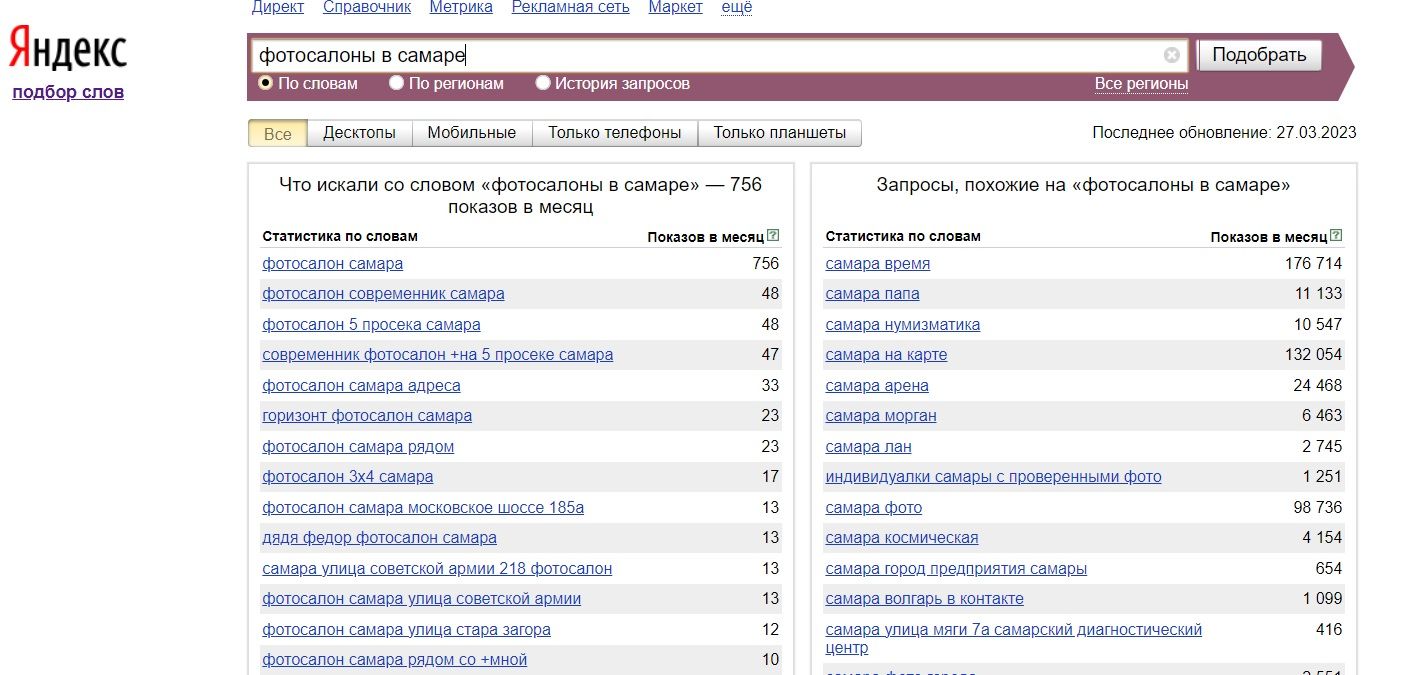This screenshot has height=675, width=1403.
Task: Open the «Метрика» link in top menu
Action: coord(461,8)
